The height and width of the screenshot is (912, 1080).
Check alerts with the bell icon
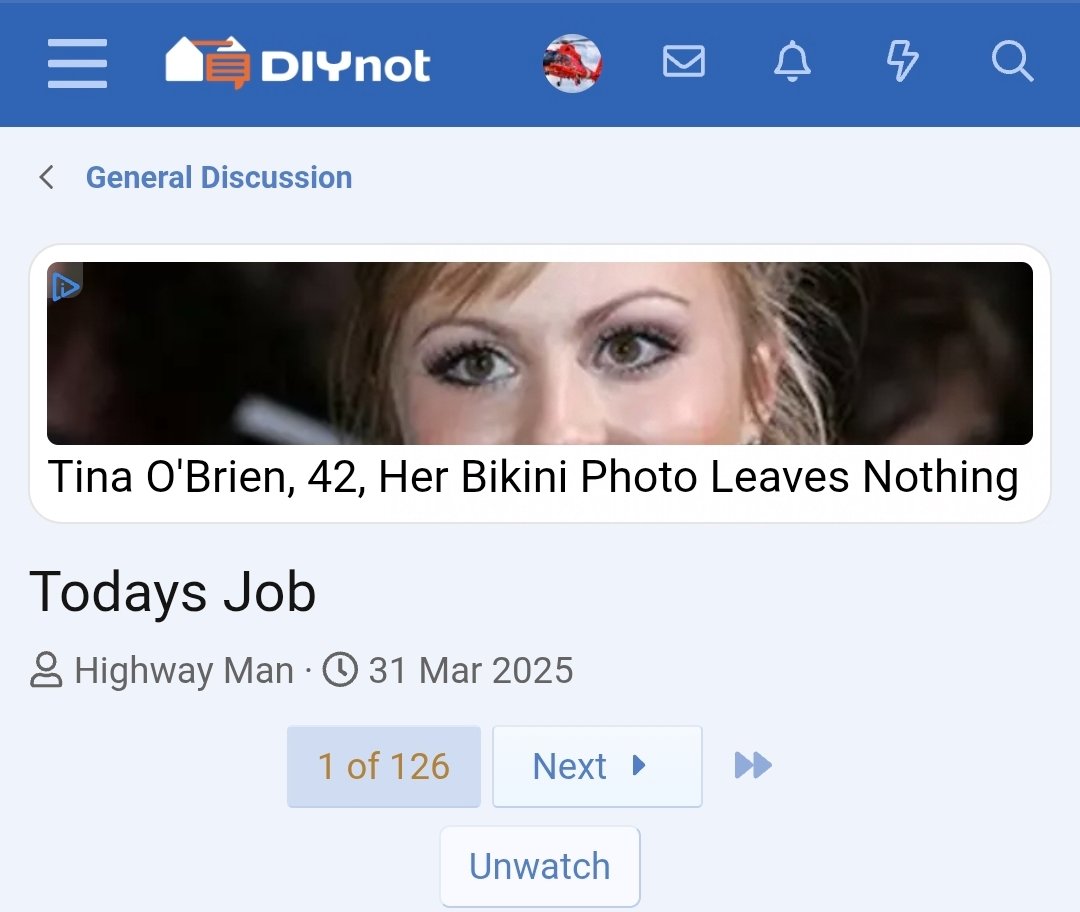(792, 63)
